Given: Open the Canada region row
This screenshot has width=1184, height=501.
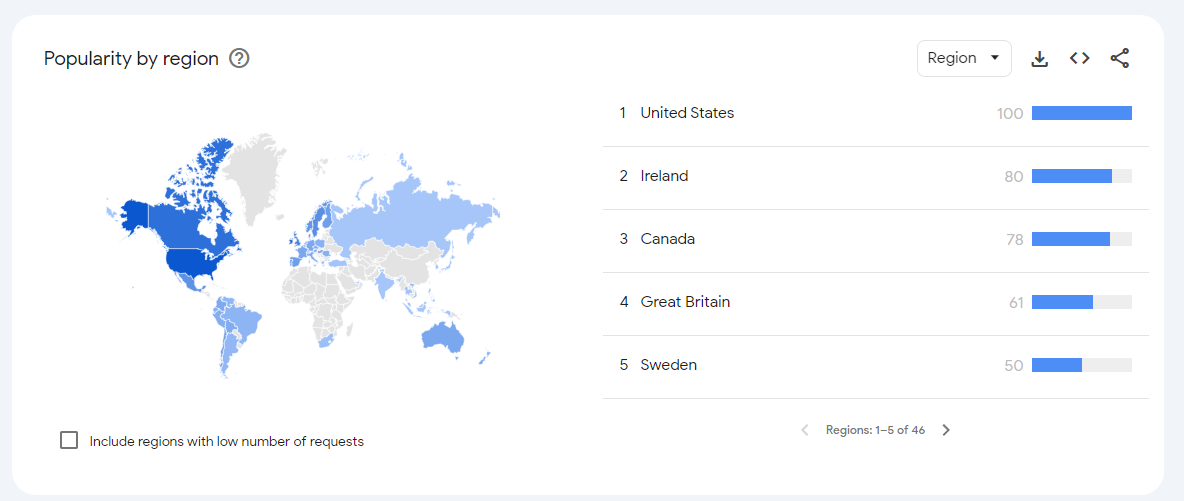Looking at the screenshot, I should 667,239.
